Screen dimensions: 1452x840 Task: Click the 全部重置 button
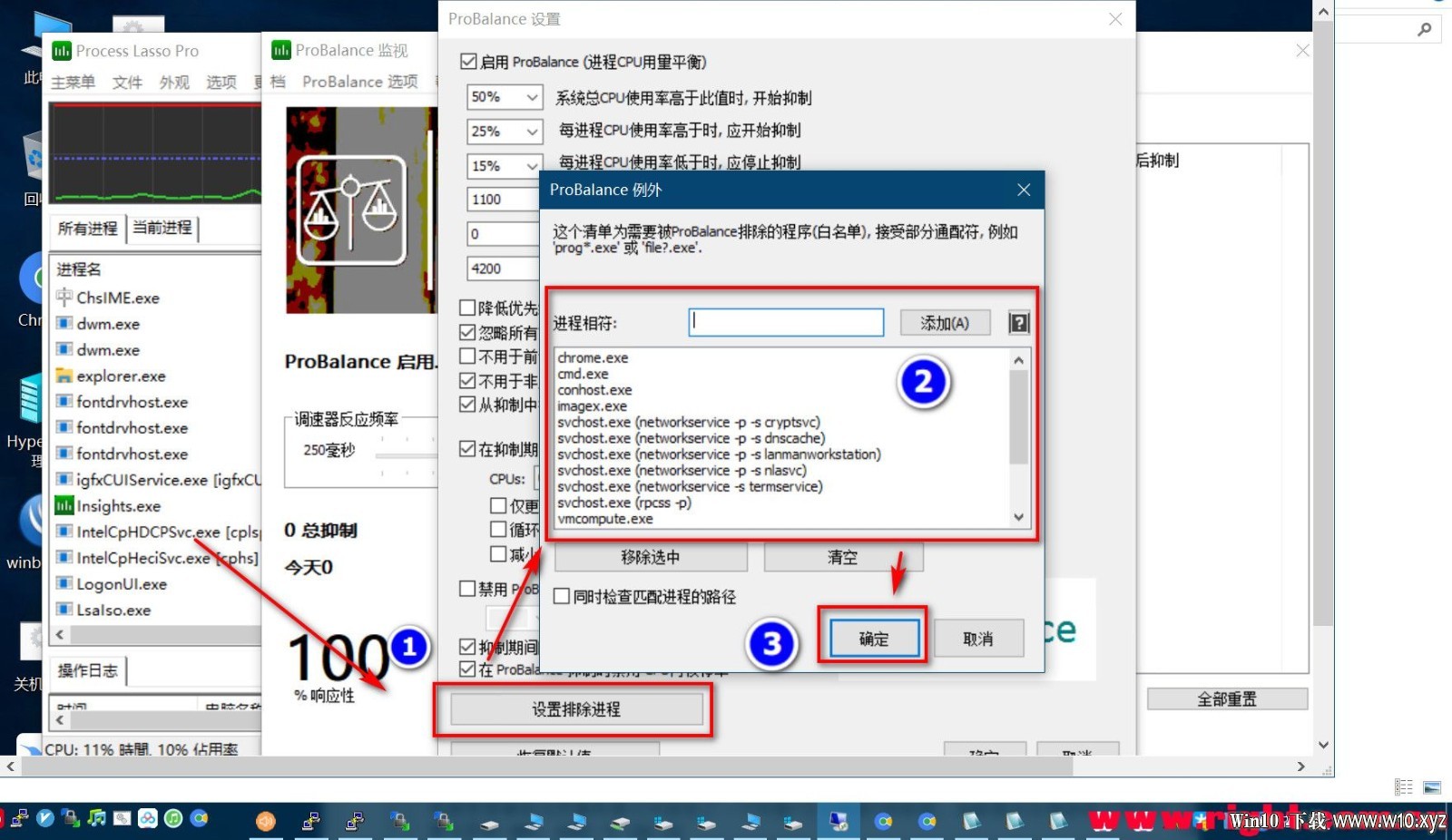point(1227,698)
